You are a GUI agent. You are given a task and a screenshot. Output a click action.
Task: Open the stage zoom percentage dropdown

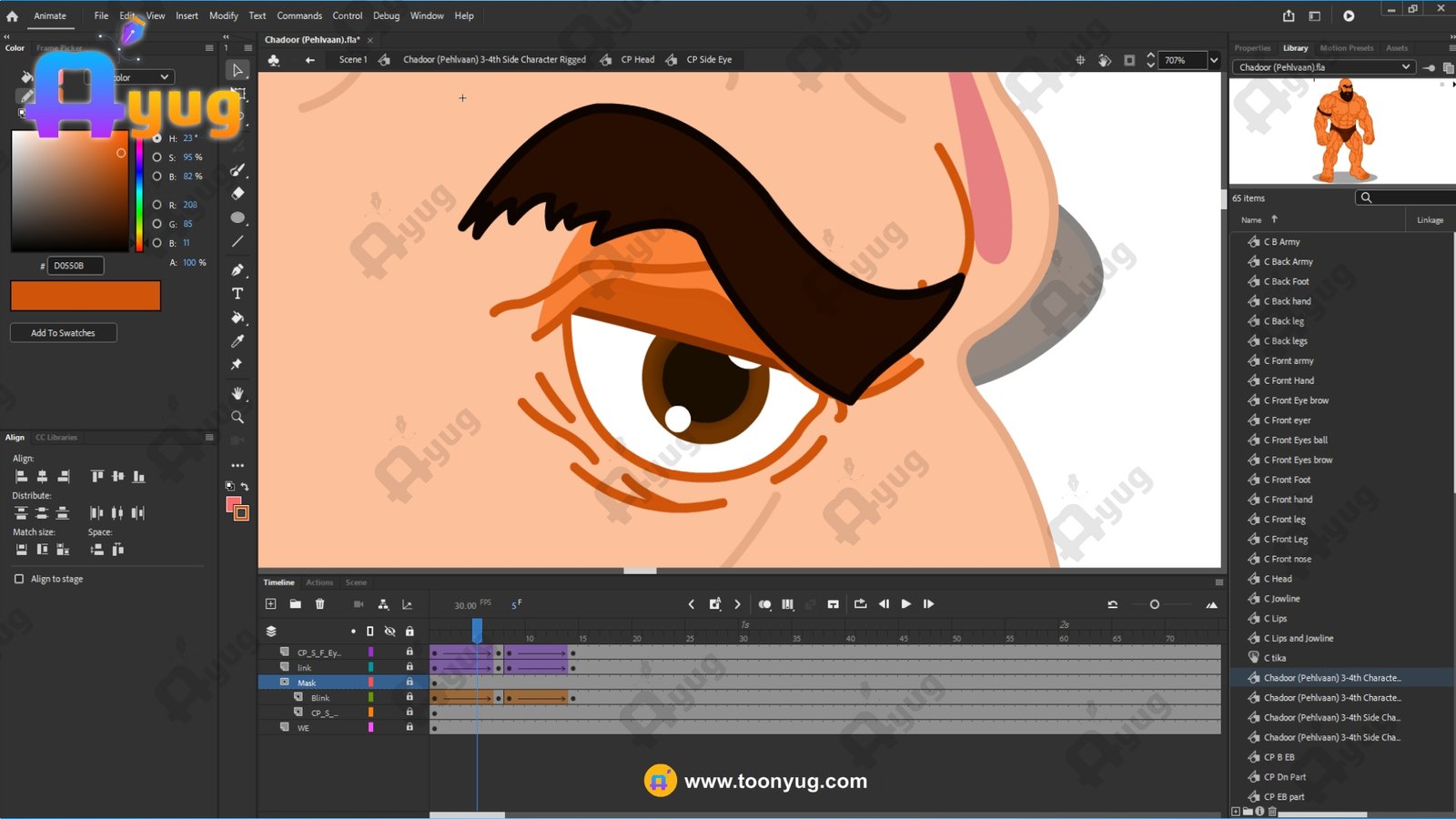click(1213, 60)
